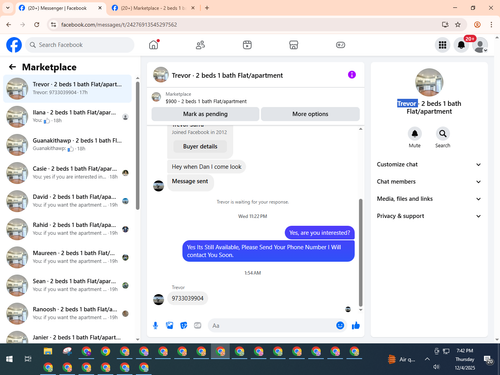Open the Facebook Home feed icon
This screenshot has width=500, height=375.
click(x=154, y=45)
